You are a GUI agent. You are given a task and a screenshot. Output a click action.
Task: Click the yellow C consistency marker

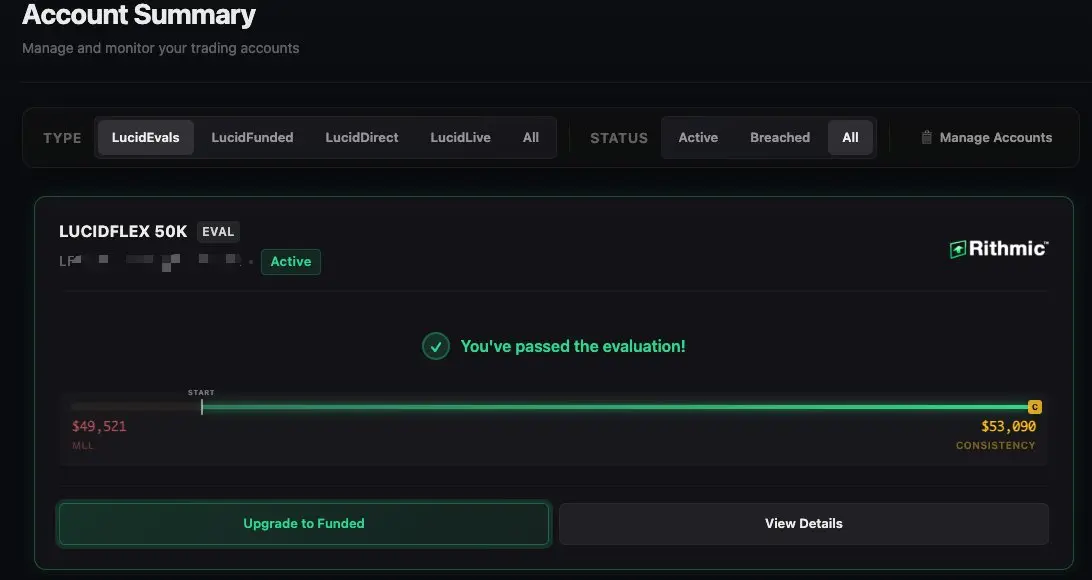[1035, 407]
